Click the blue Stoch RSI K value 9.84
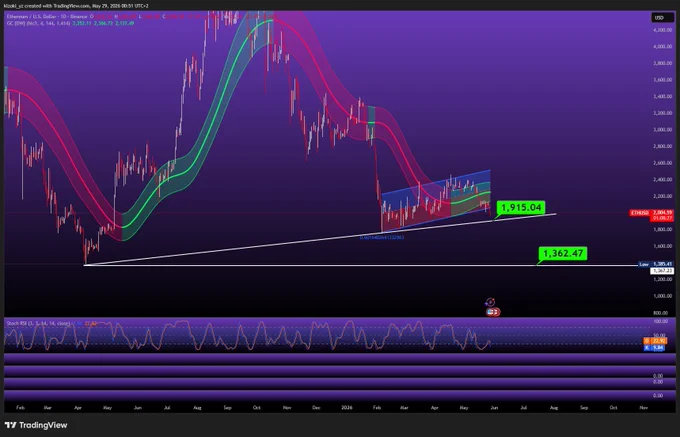Image resolution: width=680 pixels, height=437 pixels. [653, 347]
